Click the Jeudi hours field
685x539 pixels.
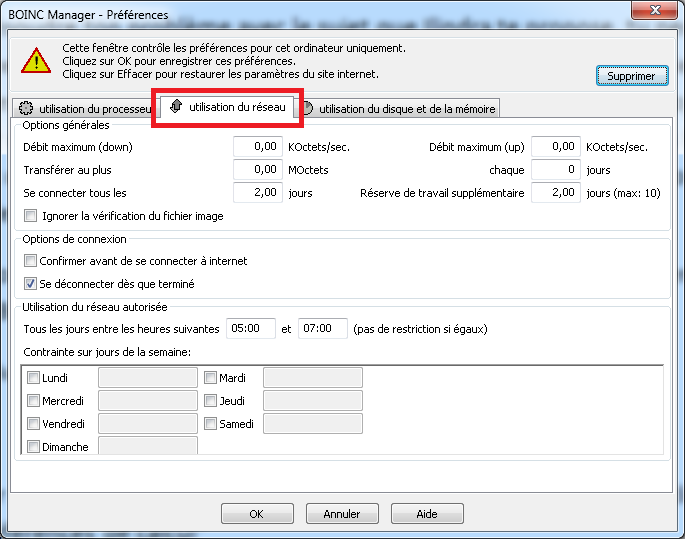[313, 401]
